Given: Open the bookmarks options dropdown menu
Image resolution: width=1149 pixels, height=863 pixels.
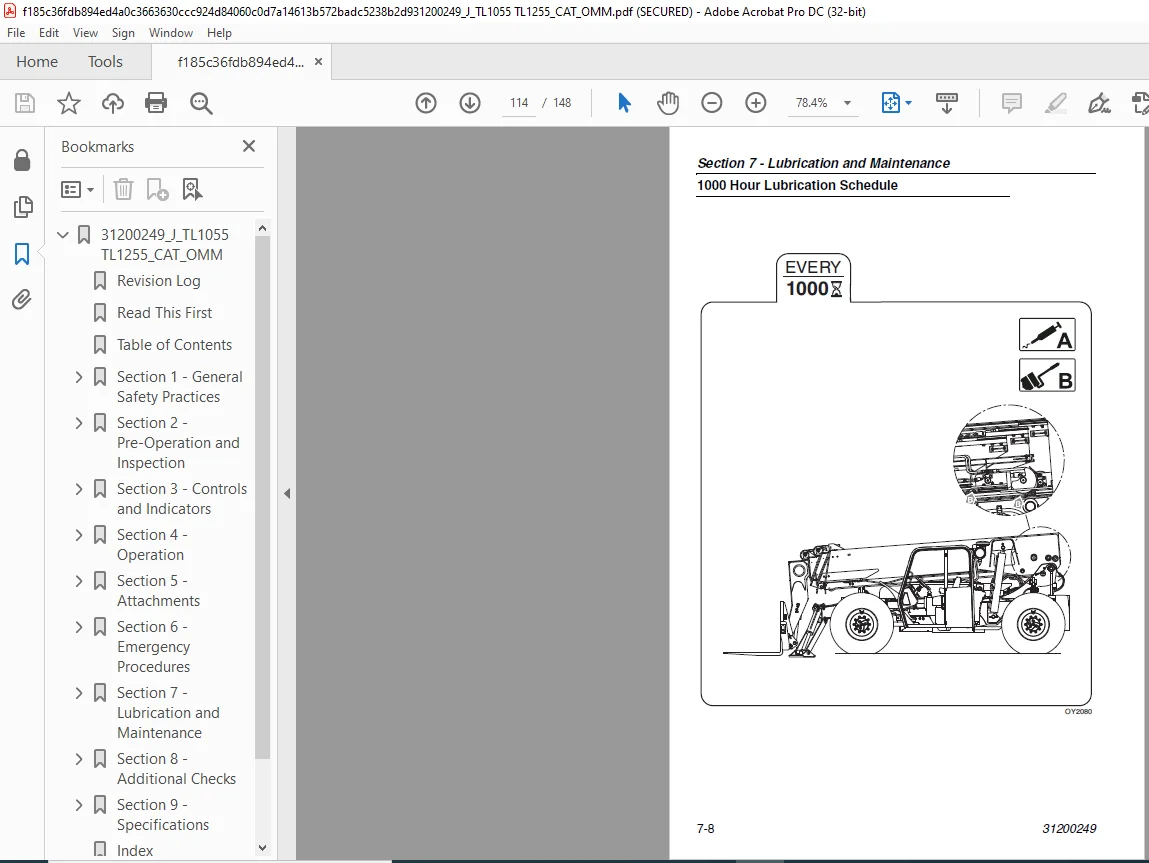Looking at the screenshot, I should pyautogui.click(x=78, y=190).
